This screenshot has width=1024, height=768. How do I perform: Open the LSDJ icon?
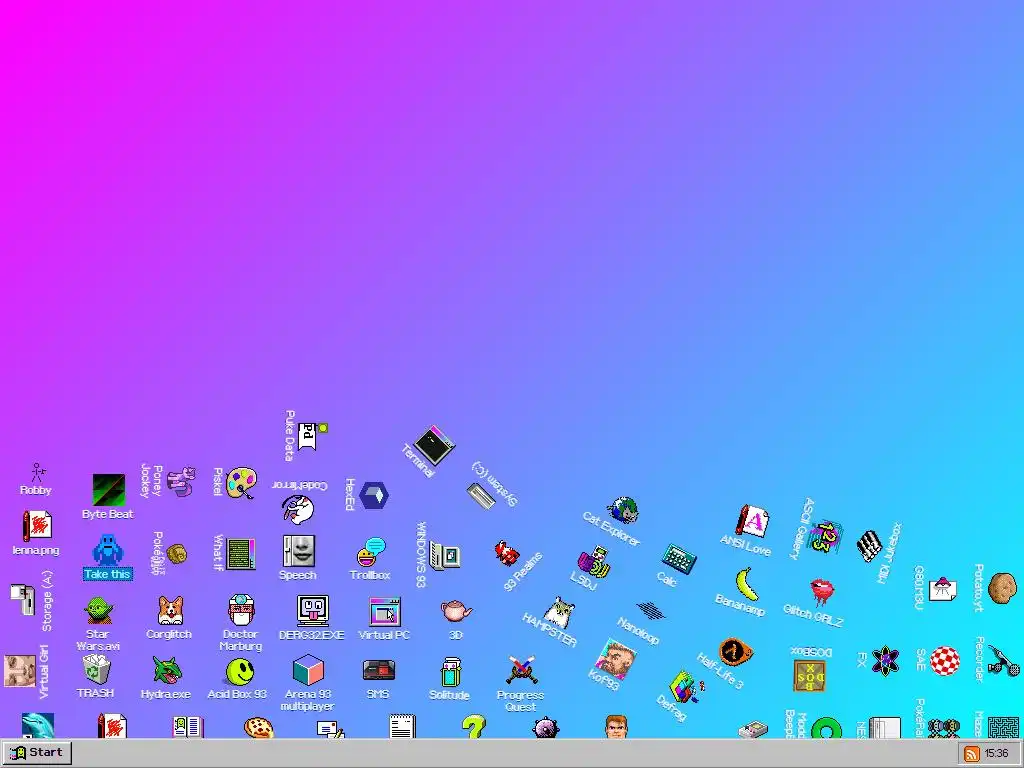click(594, 562)
